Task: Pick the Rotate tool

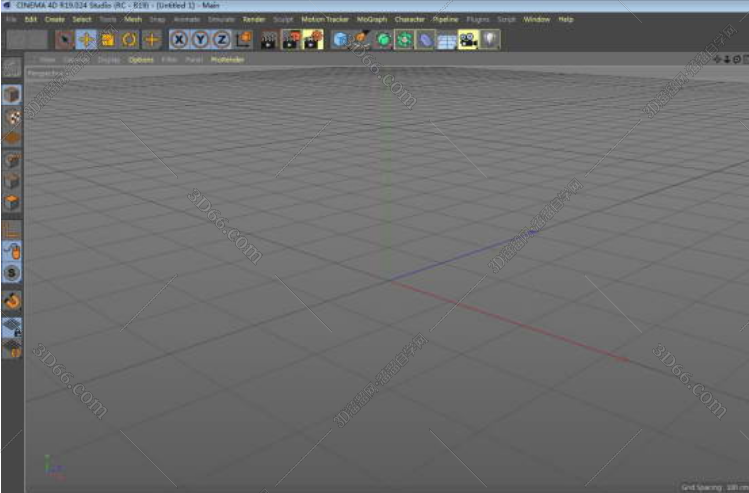Action: 129,40
